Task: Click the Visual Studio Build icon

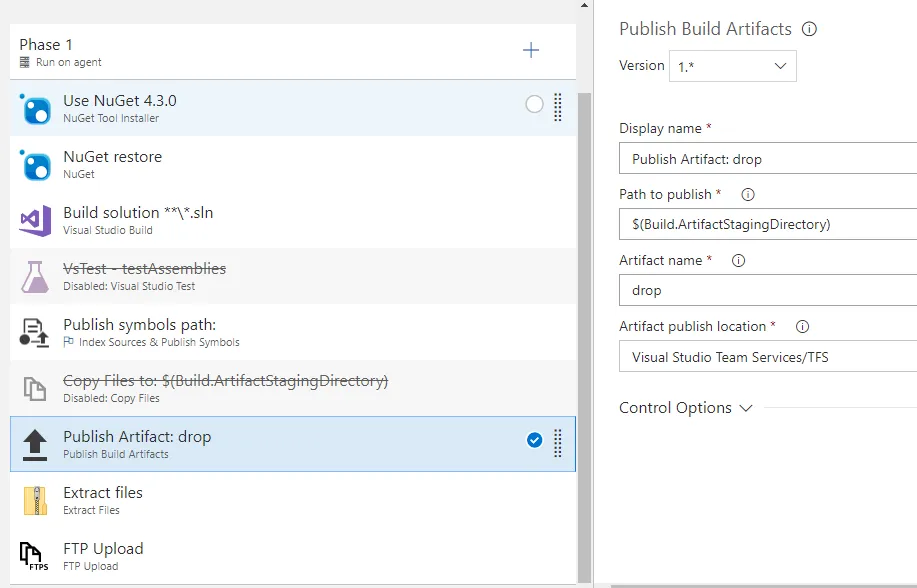Action: point(35,221)
